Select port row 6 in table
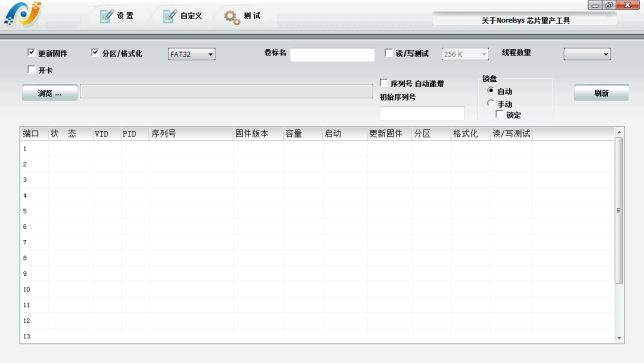Screen dimensions: 644x363 pyautogui.click(x=317, y=227)
